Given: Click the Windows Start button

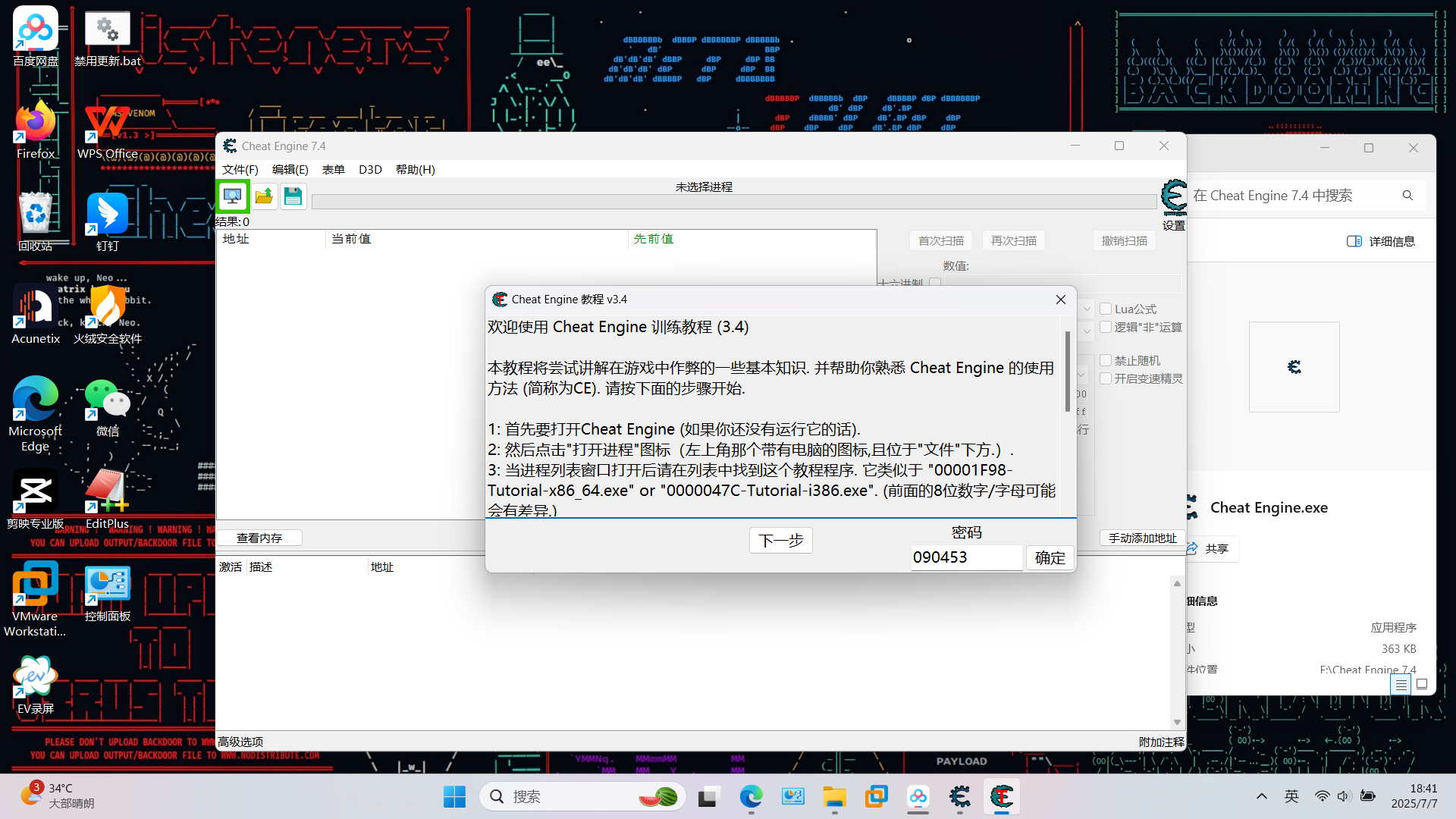Looking at the screenshot, I should coord(454,797).
